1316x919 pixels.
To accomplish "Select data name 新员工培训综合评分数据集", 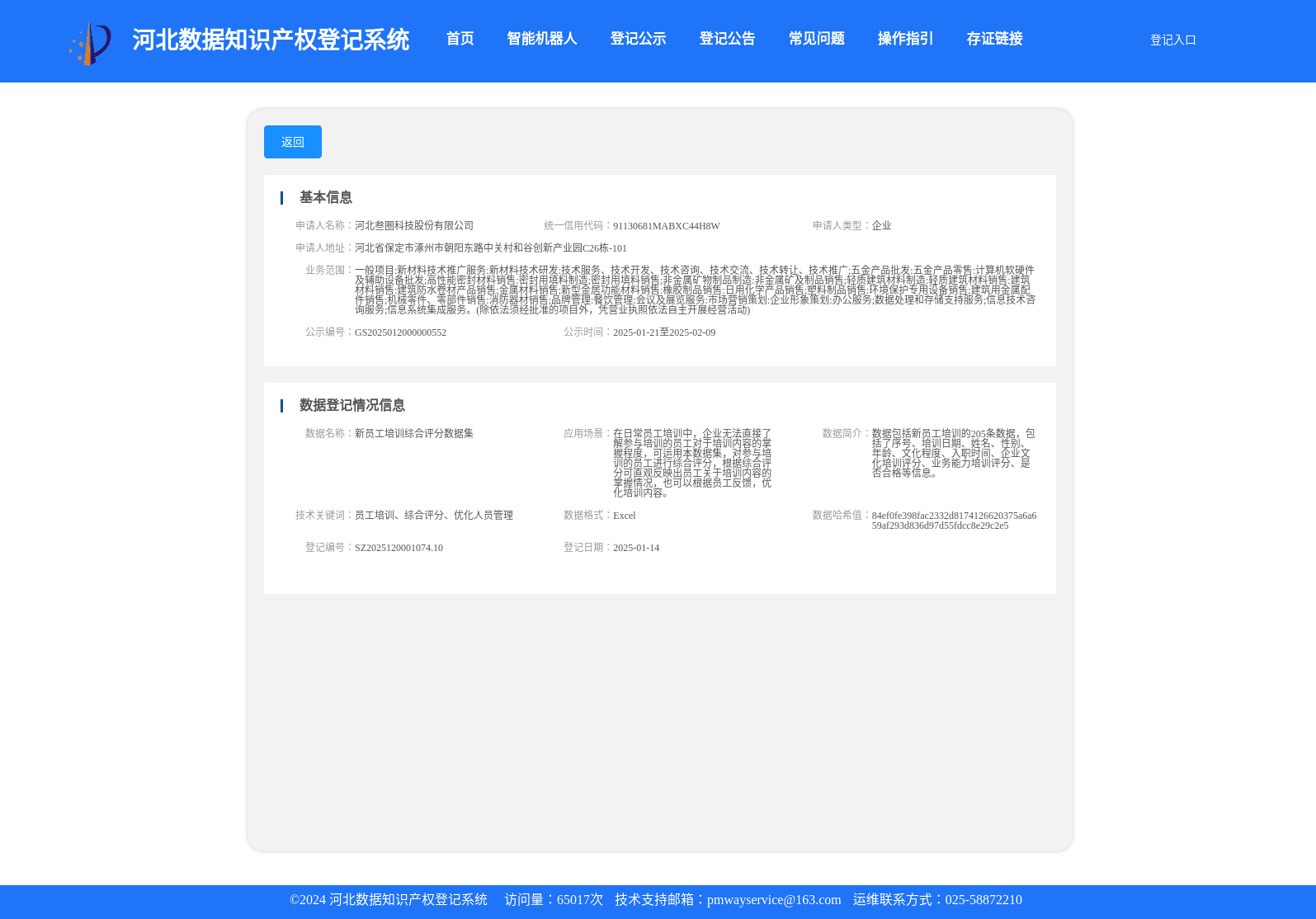I will [x=414, y=434].
